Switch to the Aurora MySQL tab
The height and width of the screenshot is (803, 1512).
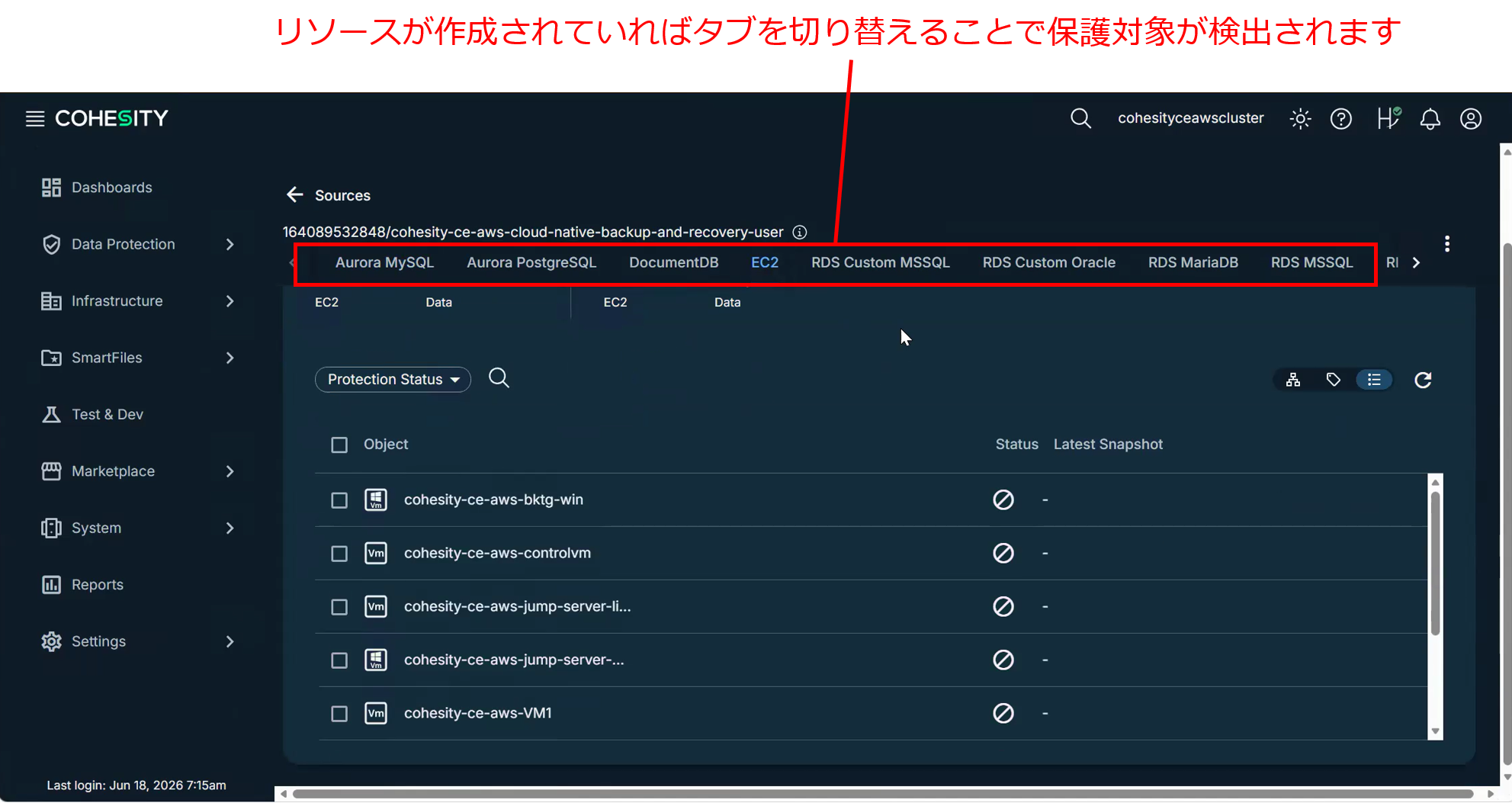pos(384,262)
